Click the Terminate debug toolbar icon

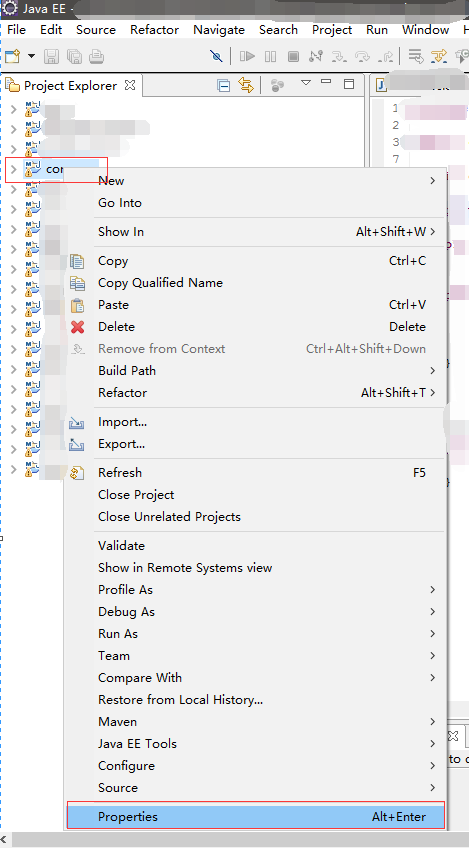click(293, 56)
